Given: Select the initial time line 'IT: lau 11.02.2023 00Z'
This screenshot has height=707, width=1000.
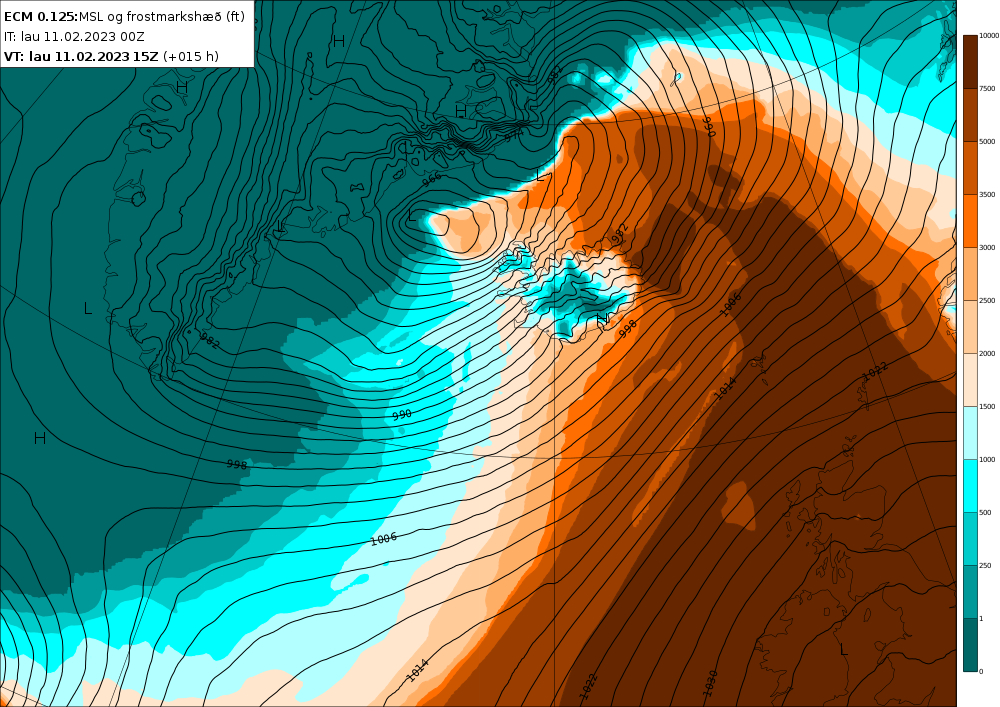Looking at the screenshot, I should (x=74, y=36).
